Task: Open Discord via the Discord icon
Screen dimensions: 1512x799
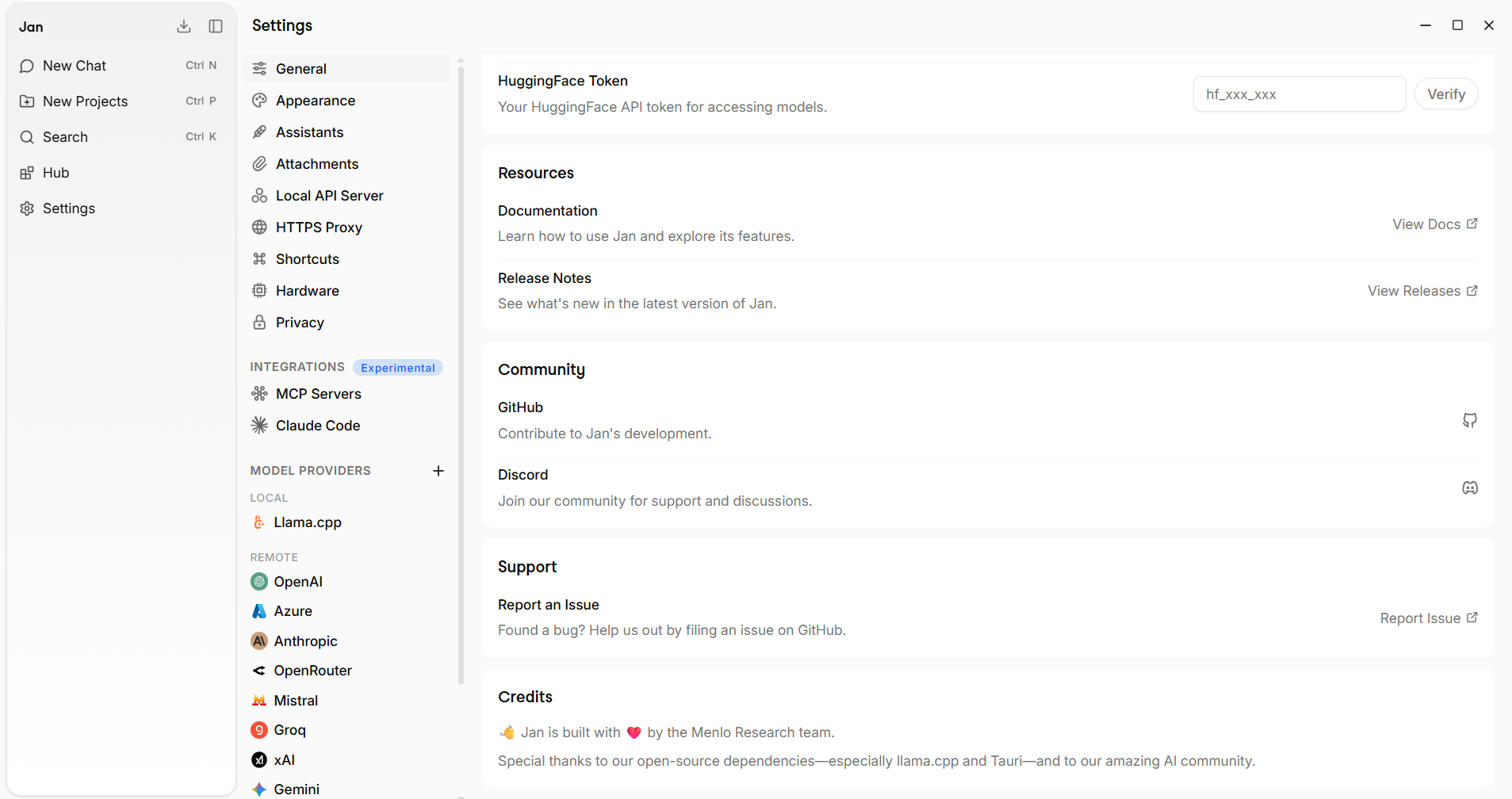Action: pos(1470,487)
